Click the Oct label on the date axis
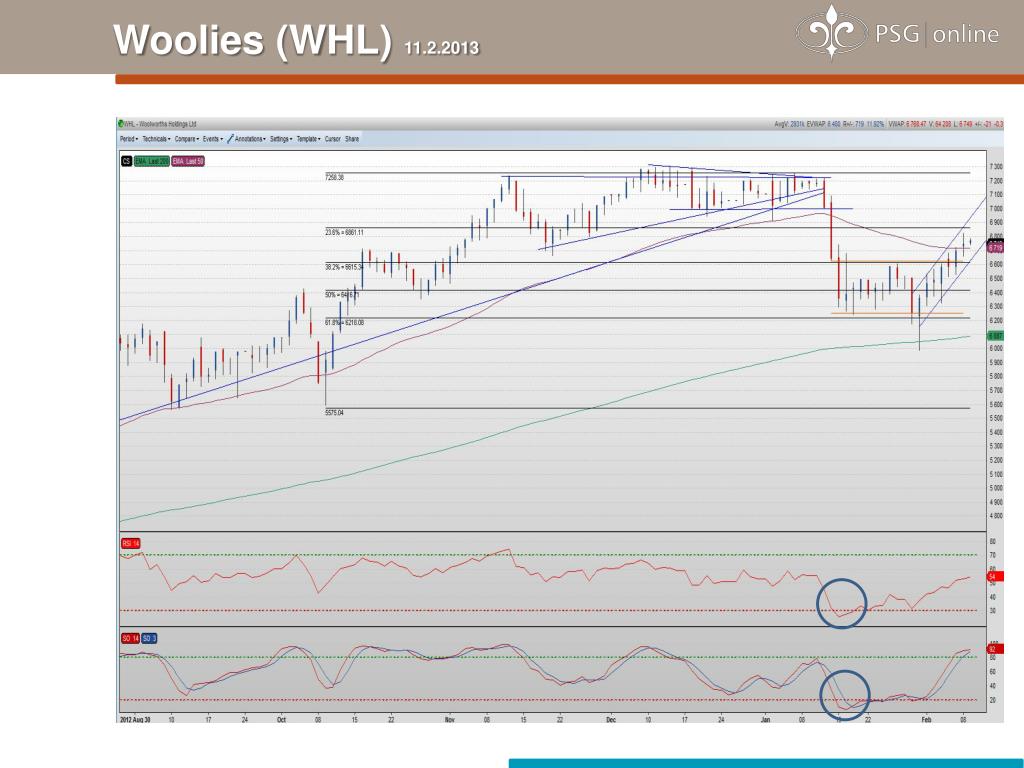 (x=281, y=720)
